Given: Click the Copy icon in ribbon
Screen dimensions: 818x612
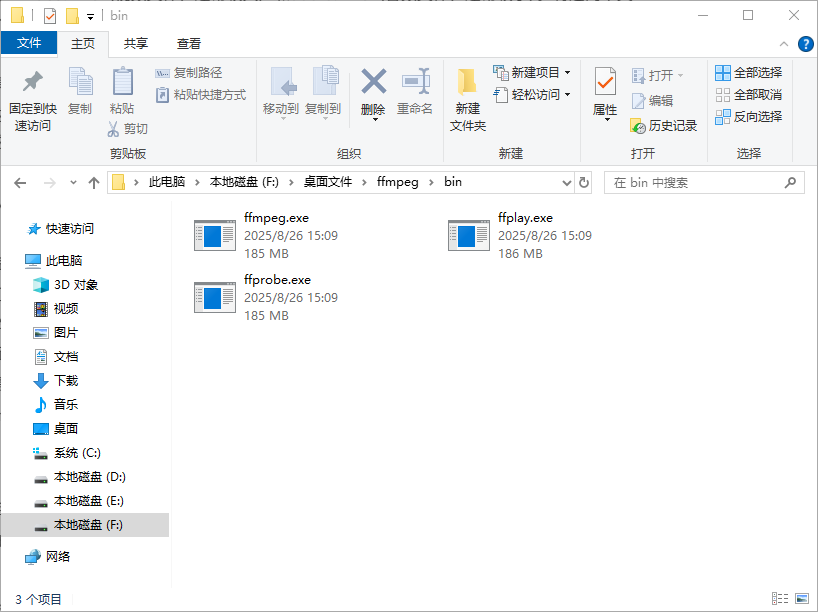Looking at the screenshot, I should 80,81.
